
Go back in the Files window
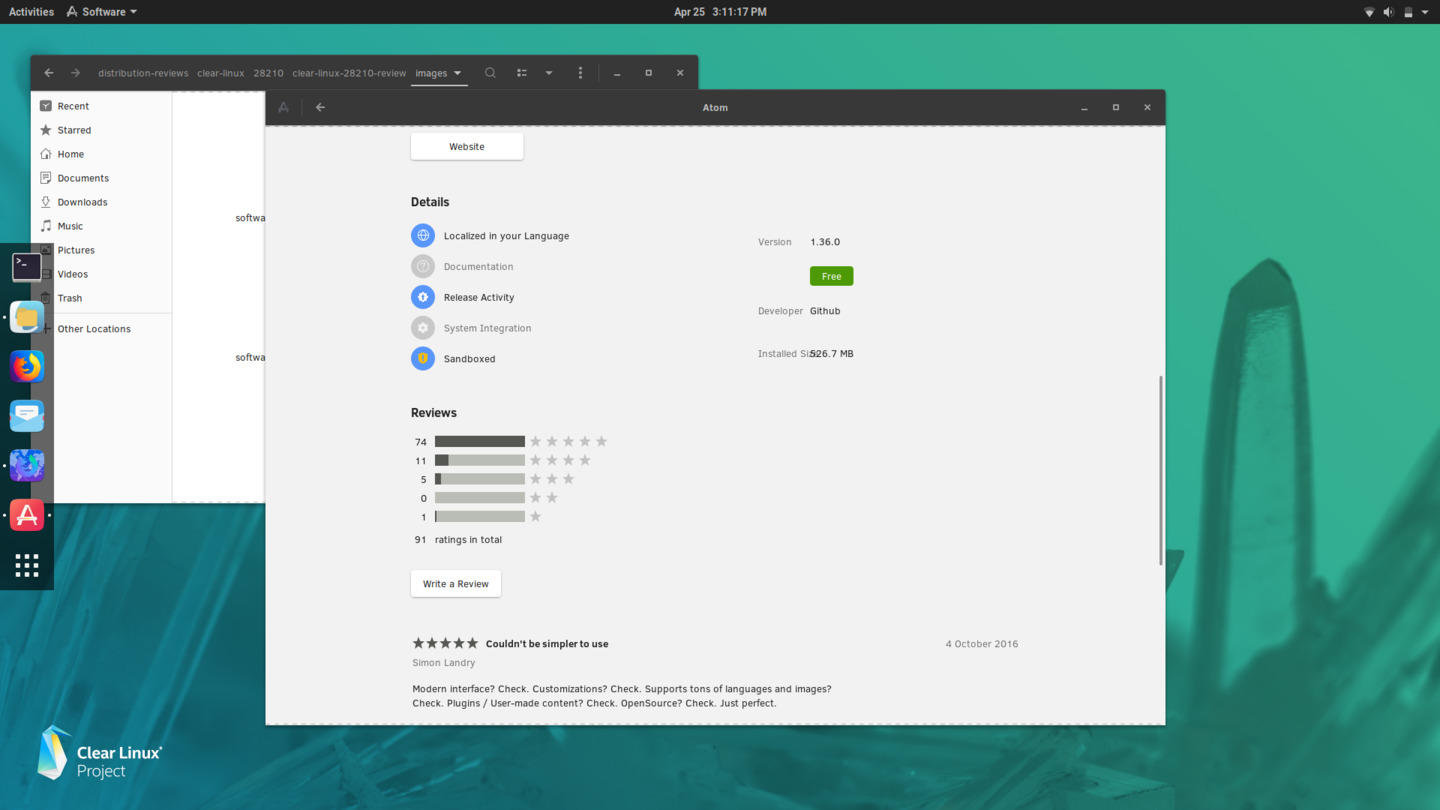point(49,73)
